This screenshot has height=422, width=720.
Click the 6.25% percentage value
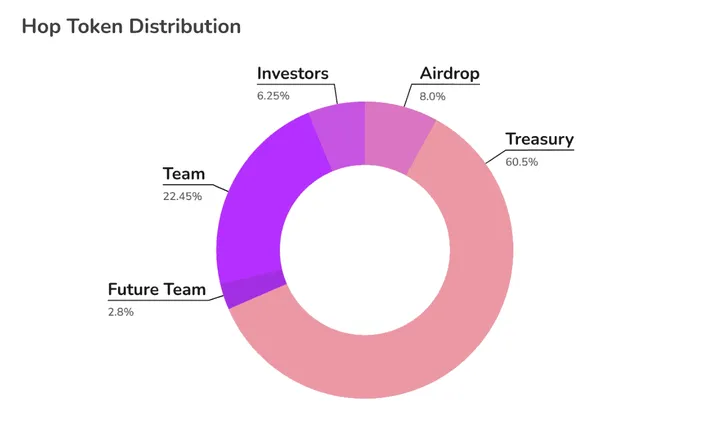click(273, 96)
